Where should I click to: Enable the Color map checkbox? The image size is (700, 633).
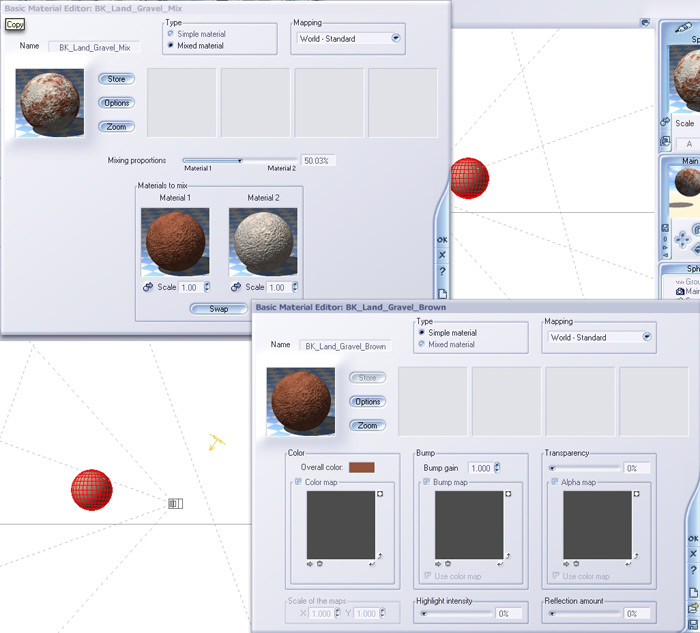pyautogui.click(x=298, y=482)
